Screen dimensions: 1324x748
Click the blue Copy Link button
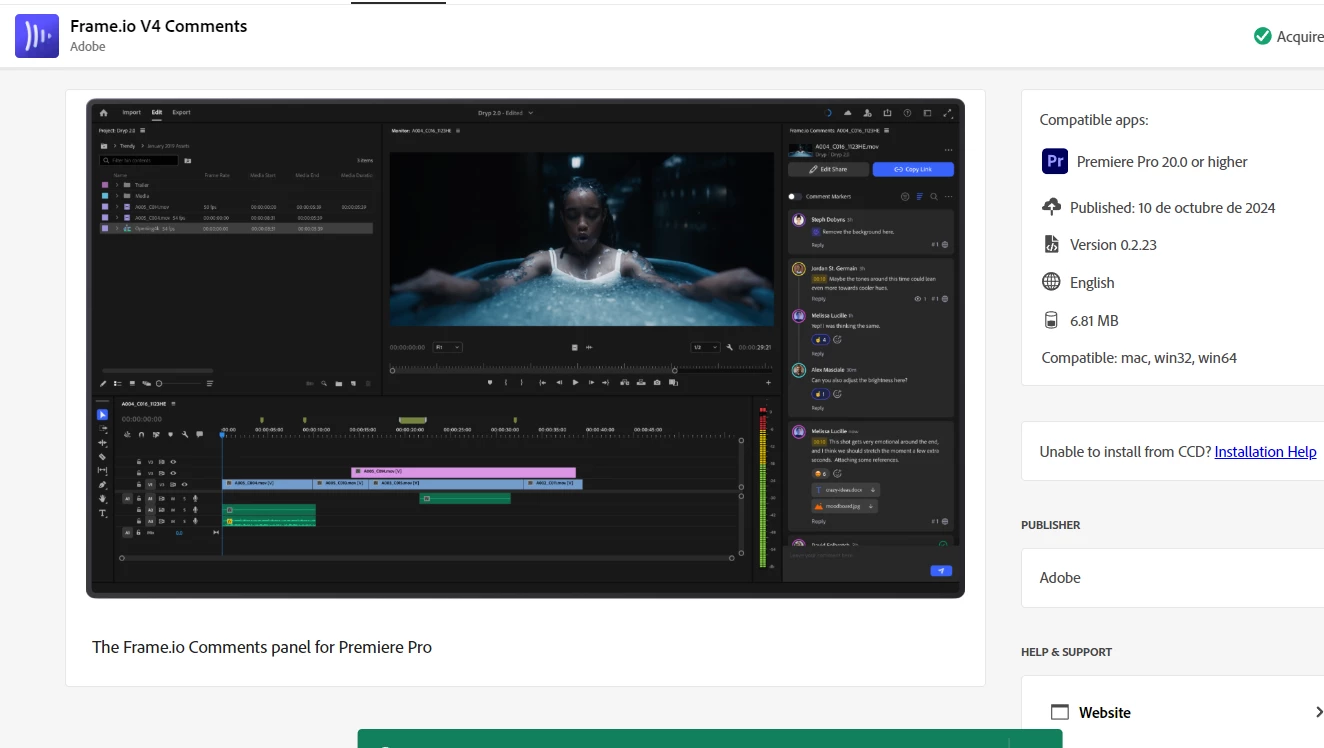[913, 169]
